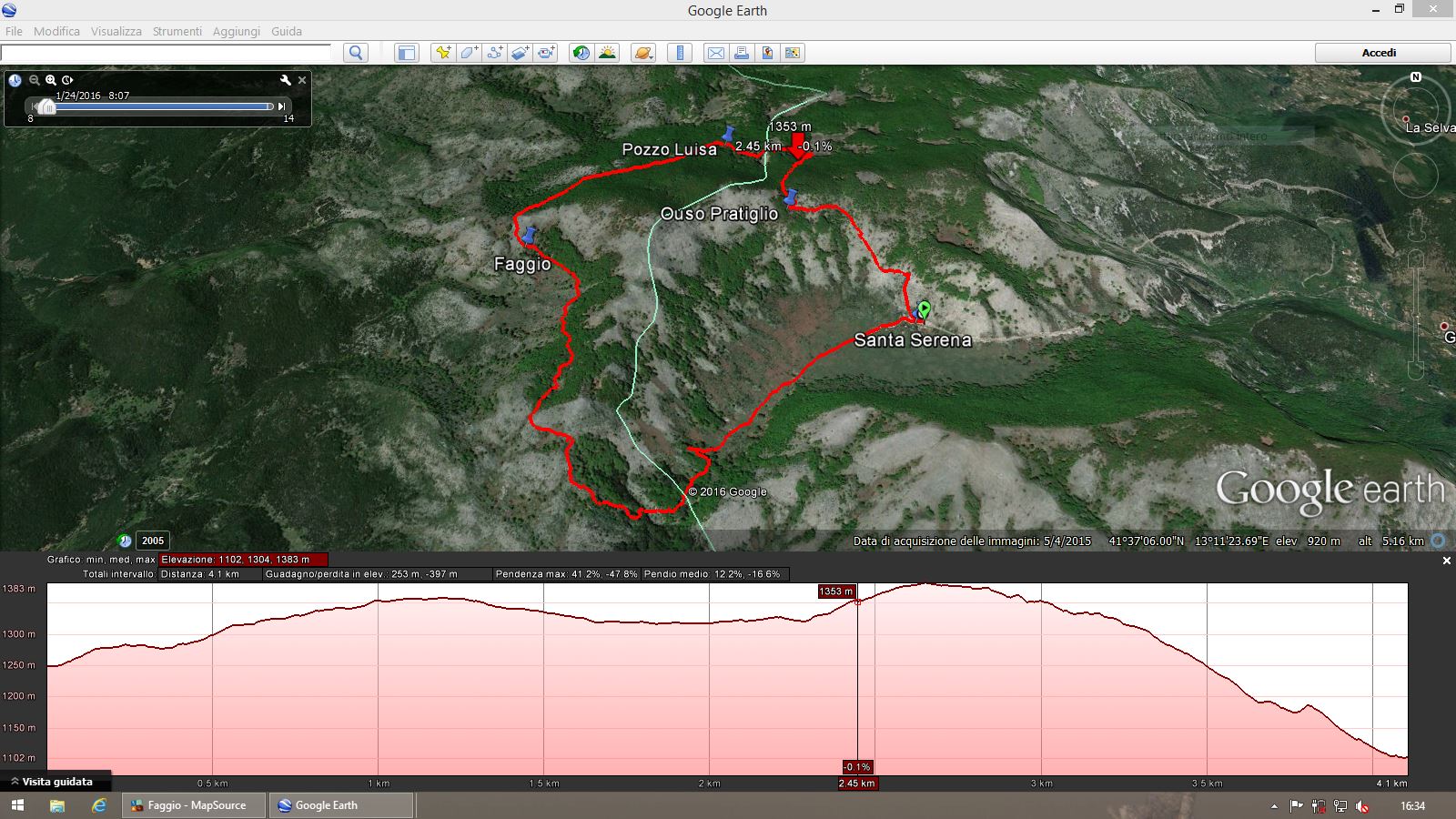Viewport: 1456px width, 819px height.
Task: Add a polygon from the toolbar
Action: tap(469, 53)
